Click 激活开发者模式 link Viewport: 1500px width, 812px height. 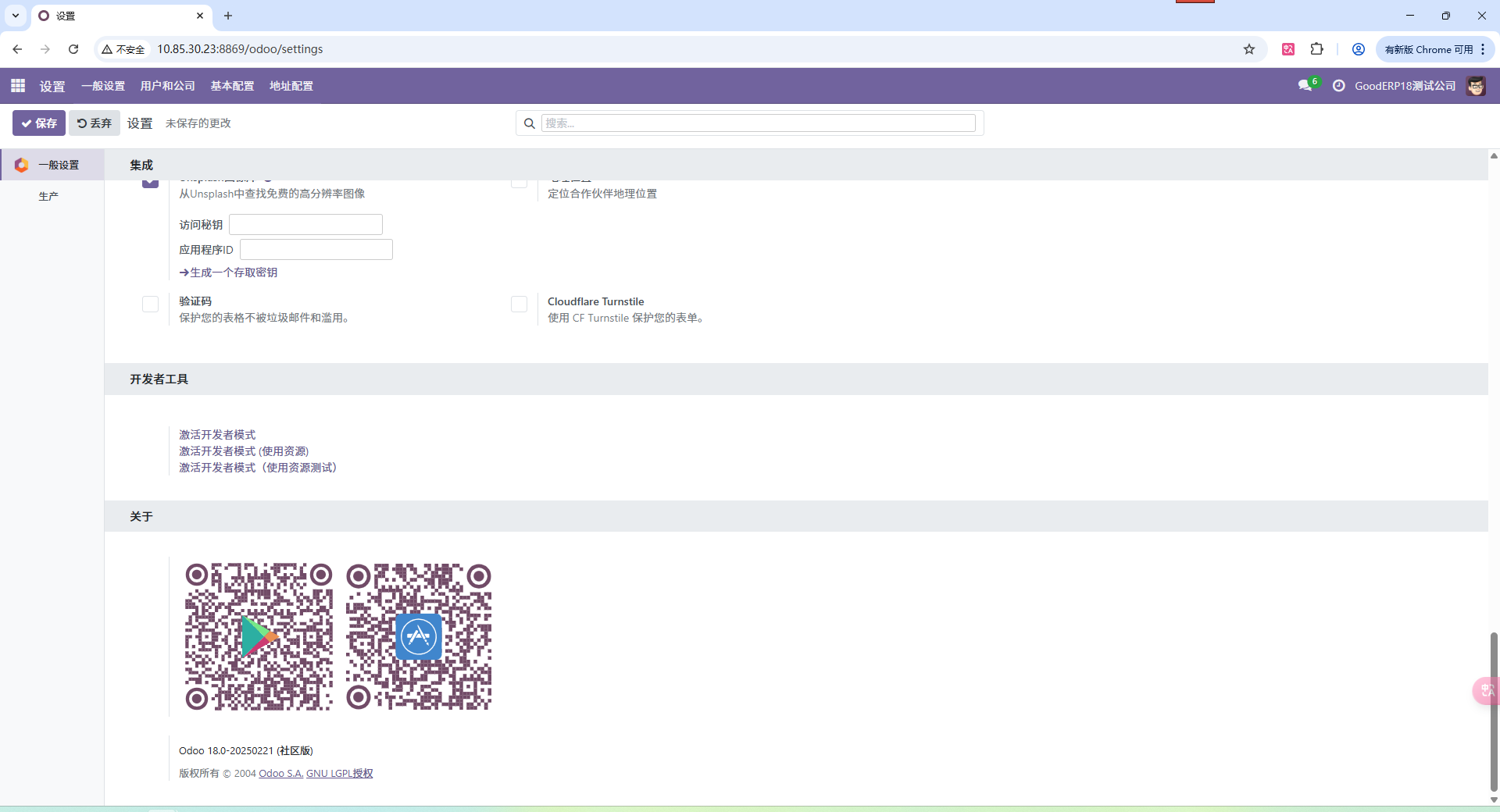point(217,435)
